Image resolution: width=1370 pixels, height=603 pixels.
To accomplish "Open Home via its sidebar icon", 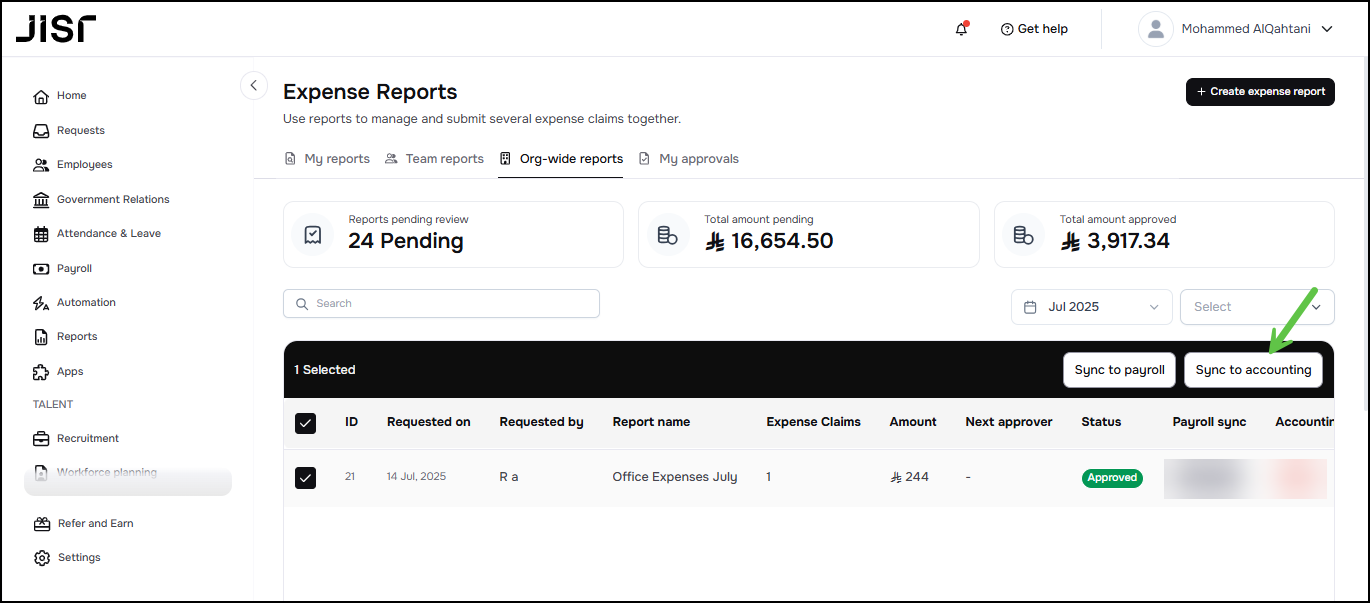I will (41, 96).
